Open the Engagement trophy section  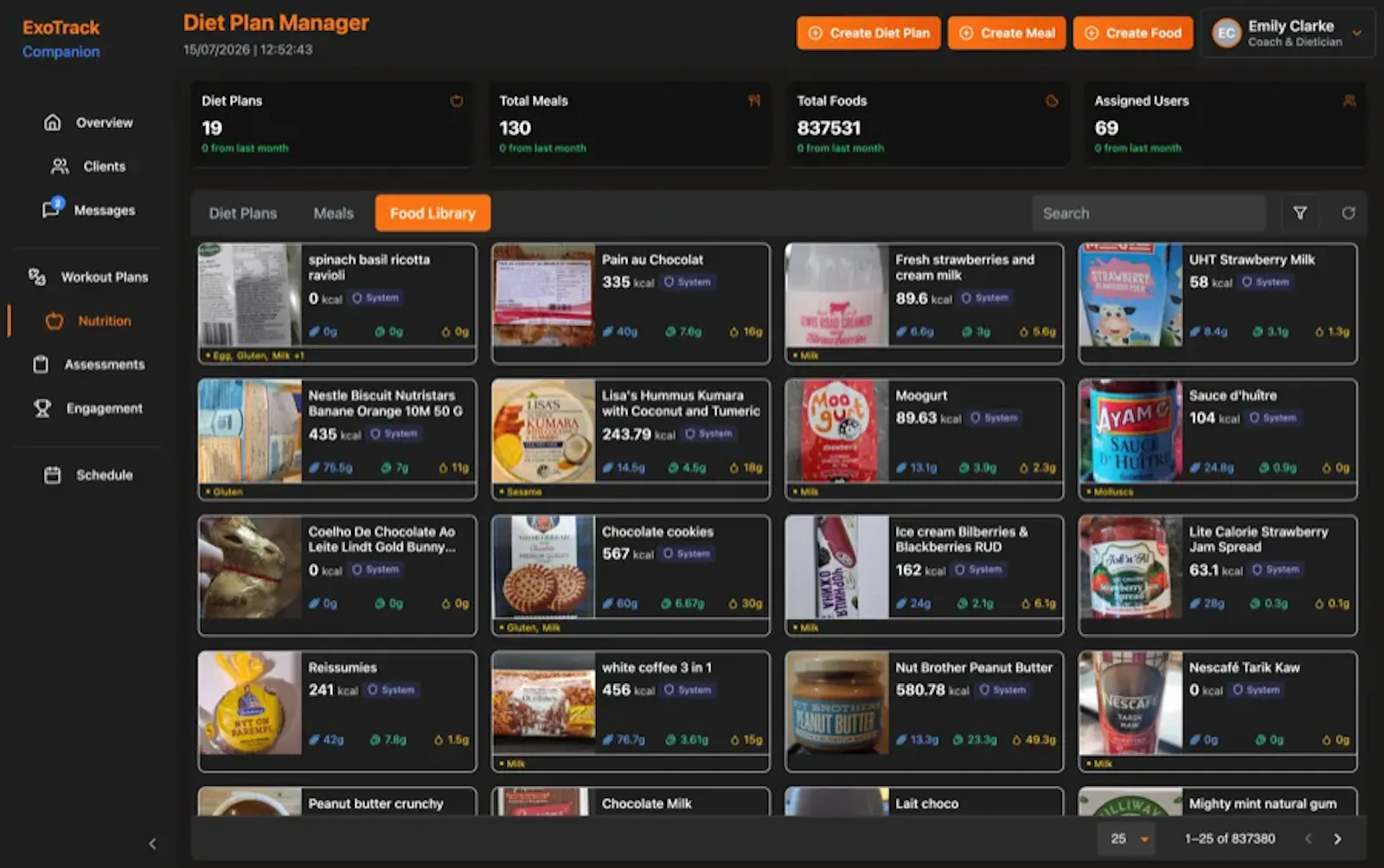(x=88, y=408)
